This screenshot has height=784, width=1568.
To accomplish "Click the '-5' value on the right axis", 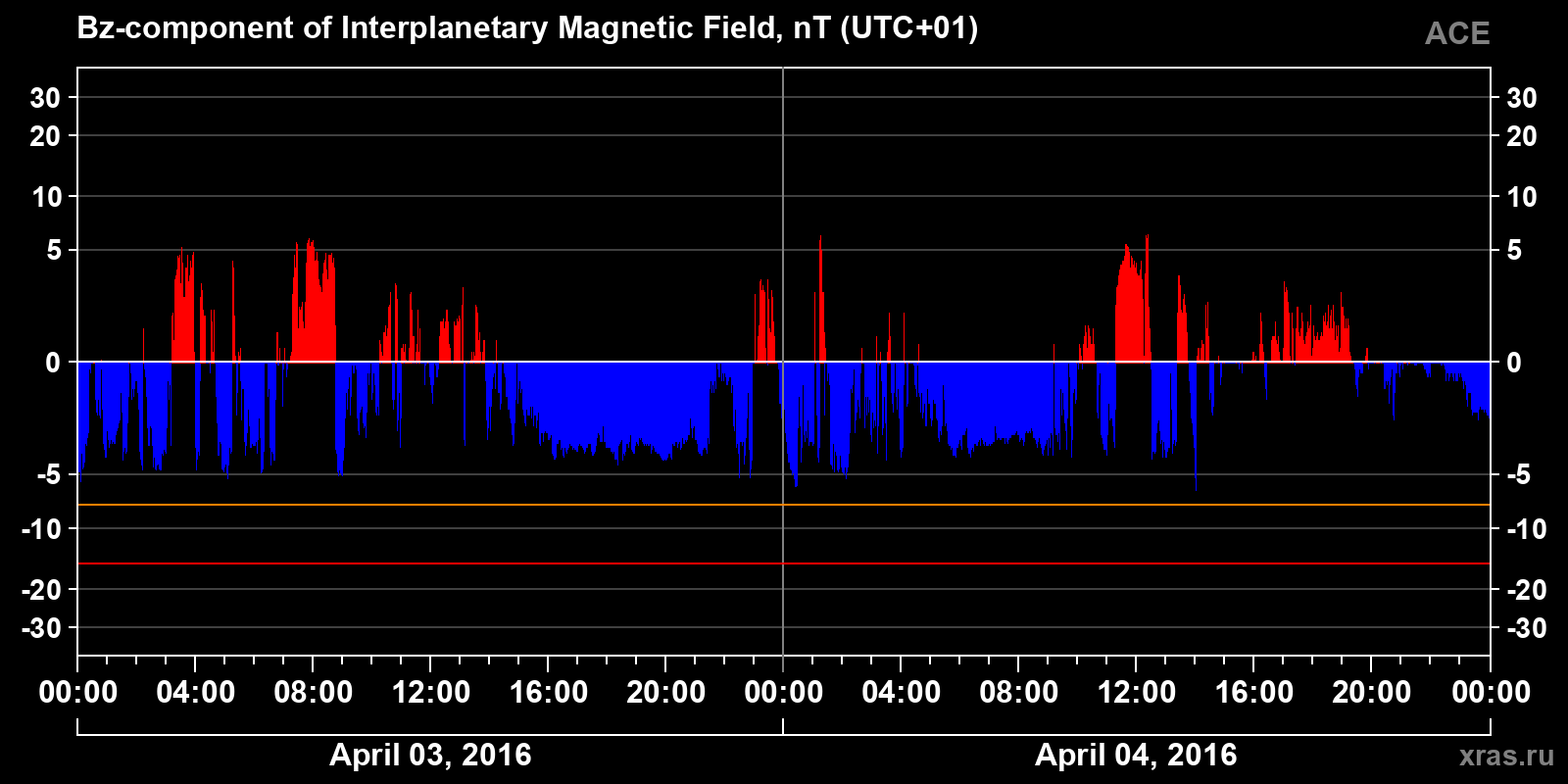I will coord(1518,475).
